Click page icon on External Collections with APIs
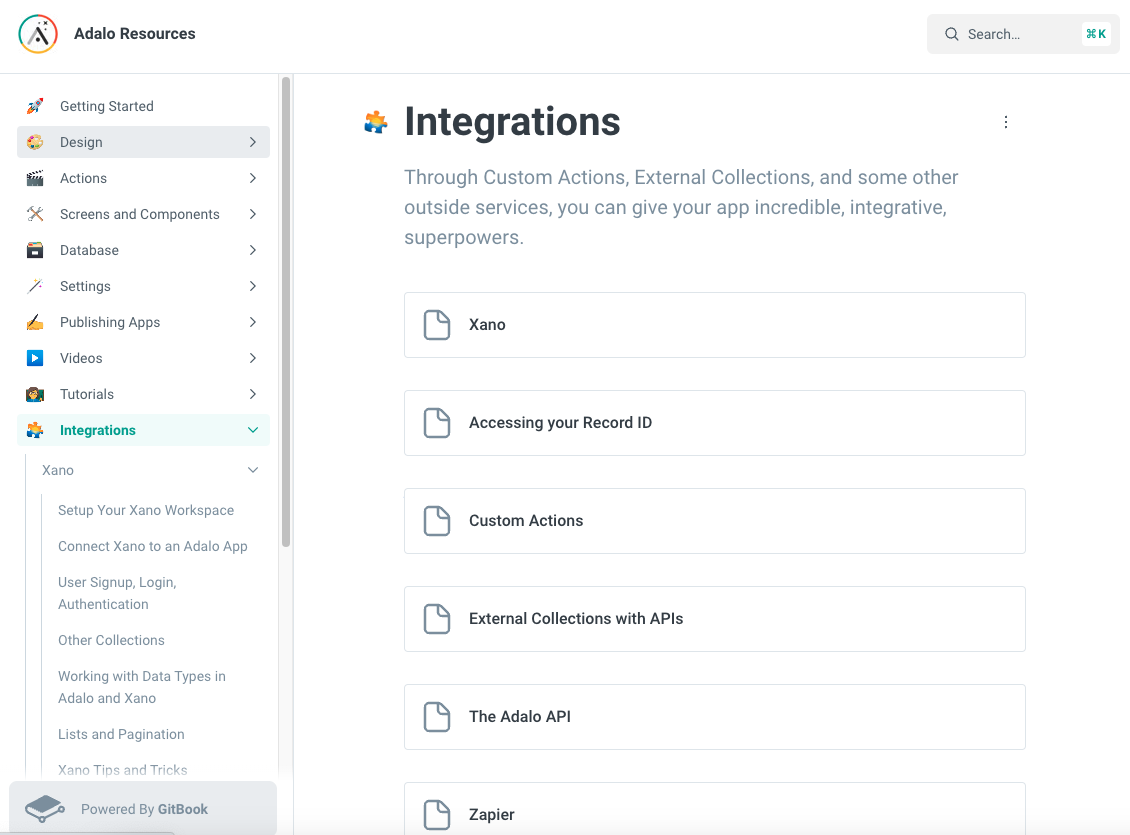Viewport: 1130px width, 835px height. click(x=437, y=619)
